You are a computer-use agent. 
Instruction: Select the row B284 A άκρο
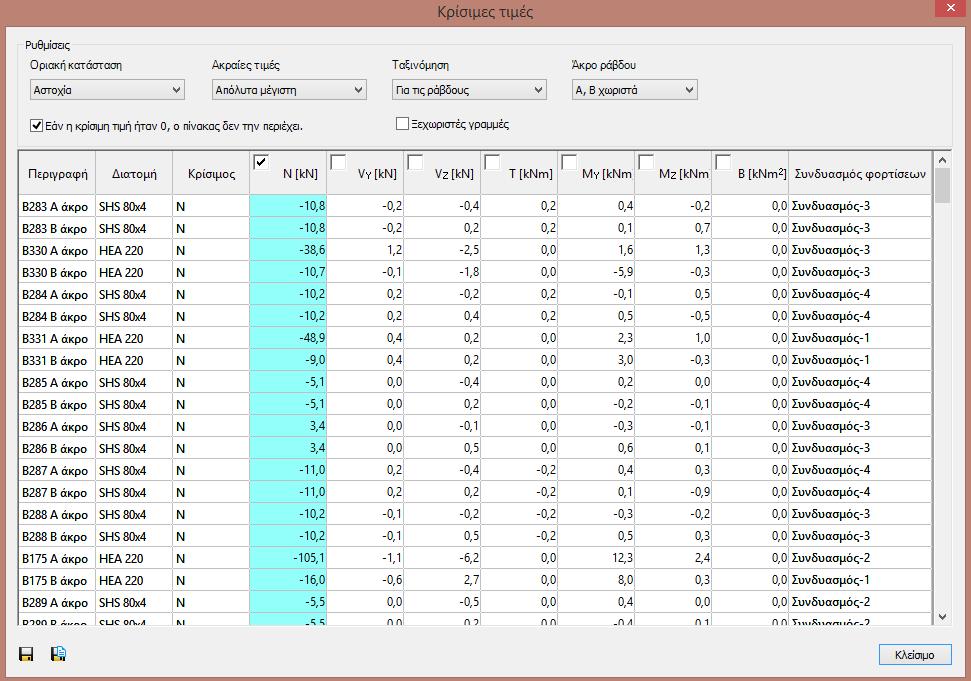point(475,294)
